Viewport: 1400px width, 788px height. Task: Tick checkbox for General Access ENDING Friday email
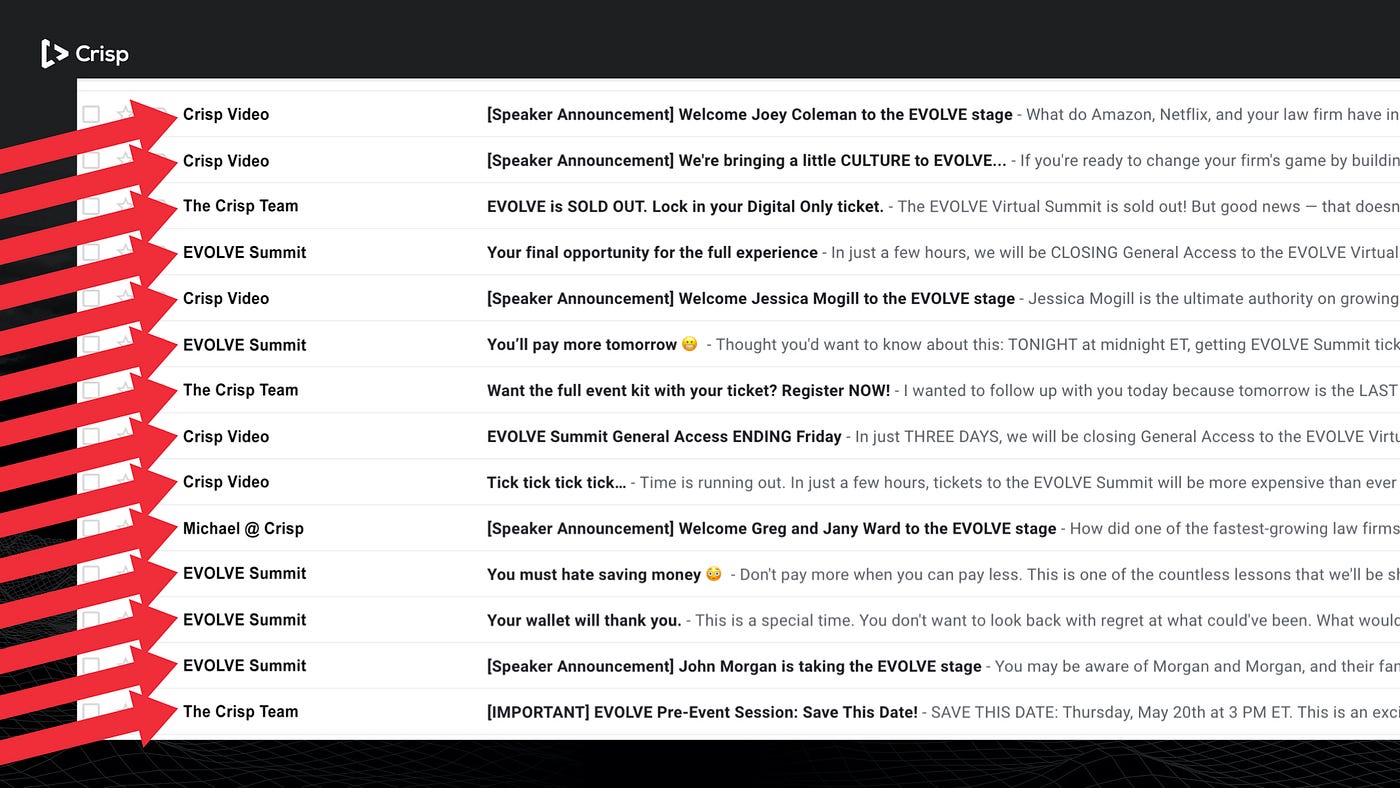pyautogui.click(x=91, y=436)
